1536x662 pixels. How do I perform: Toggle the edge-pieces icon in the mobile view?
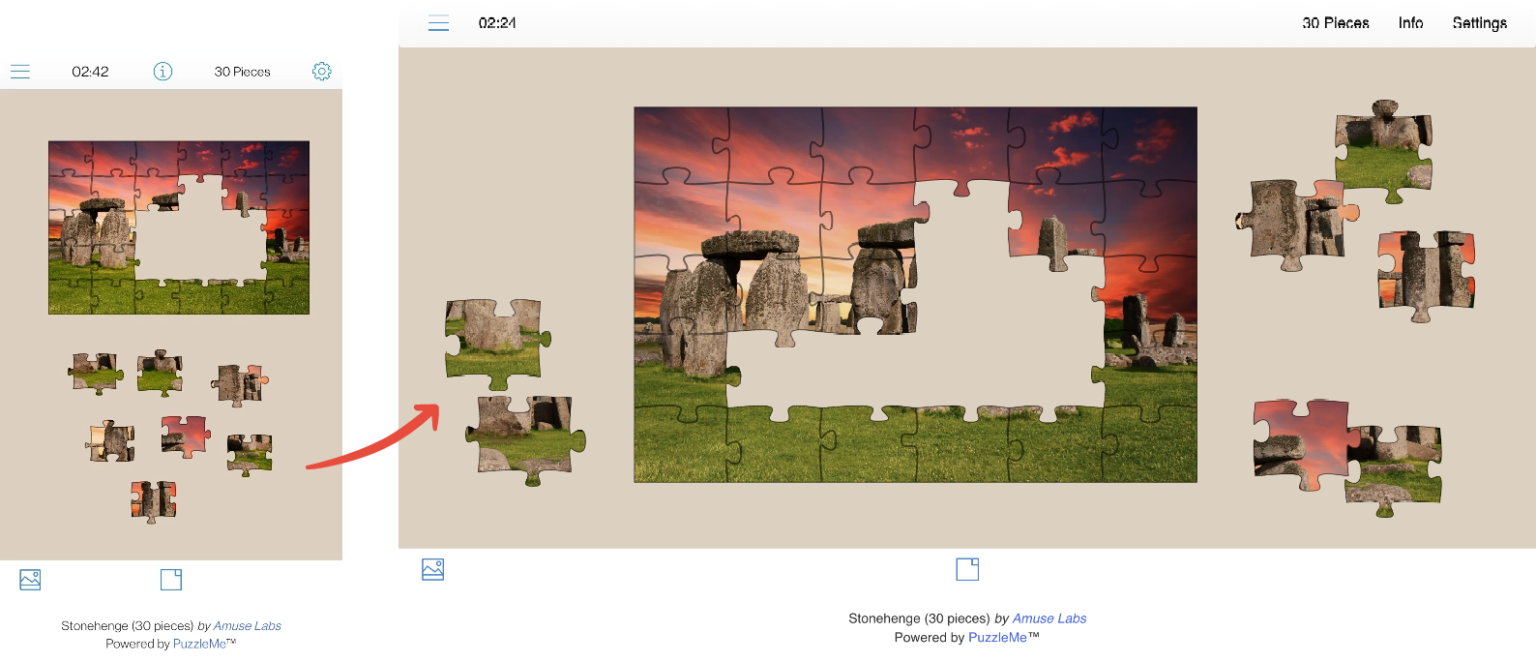click(x=171, y=579)
